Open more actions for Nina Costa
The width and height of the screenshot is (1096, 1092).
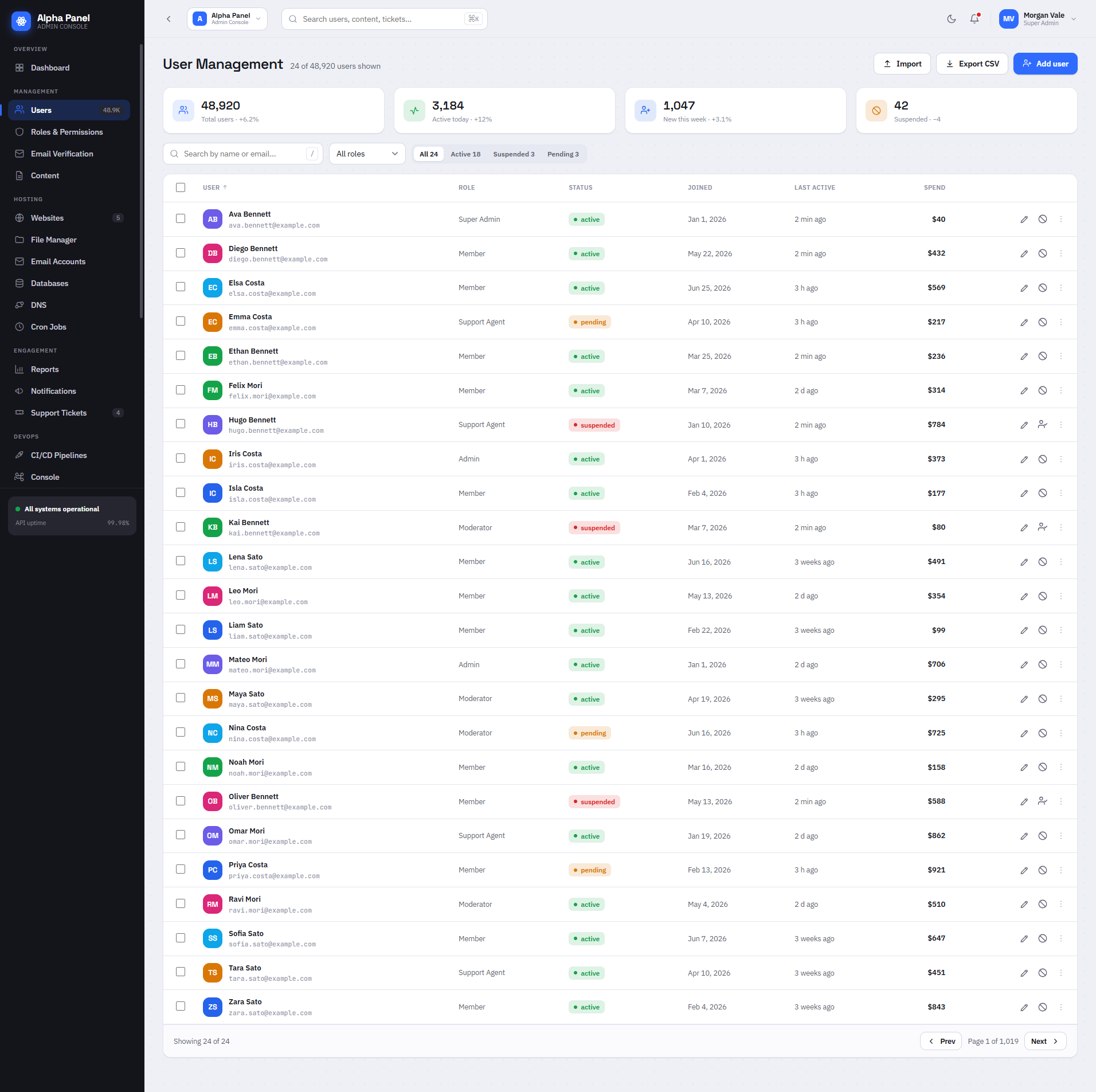point(1061,733)
